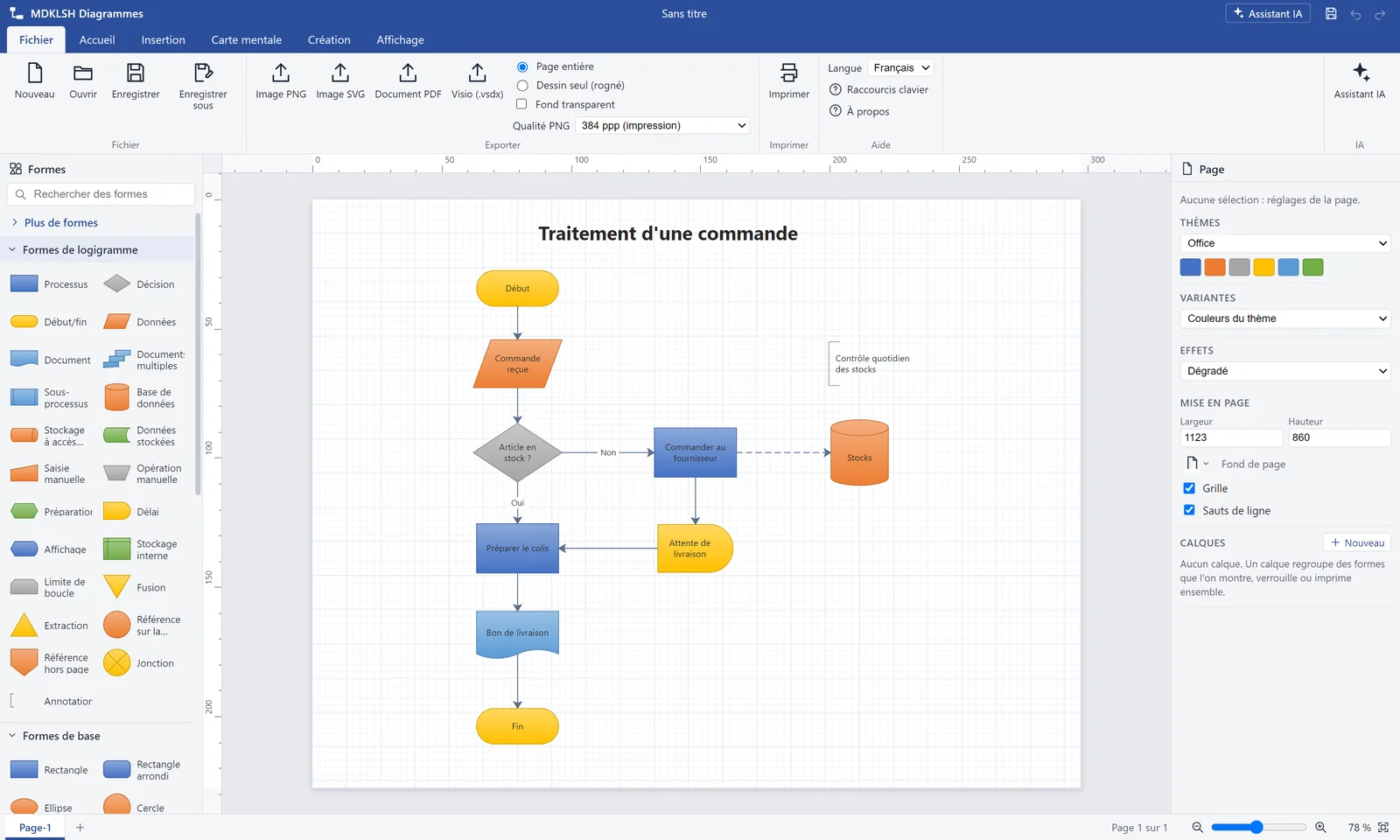Click the save icon in title bar
Viewport: 1400px width, 840px height.
point(1331,14)
